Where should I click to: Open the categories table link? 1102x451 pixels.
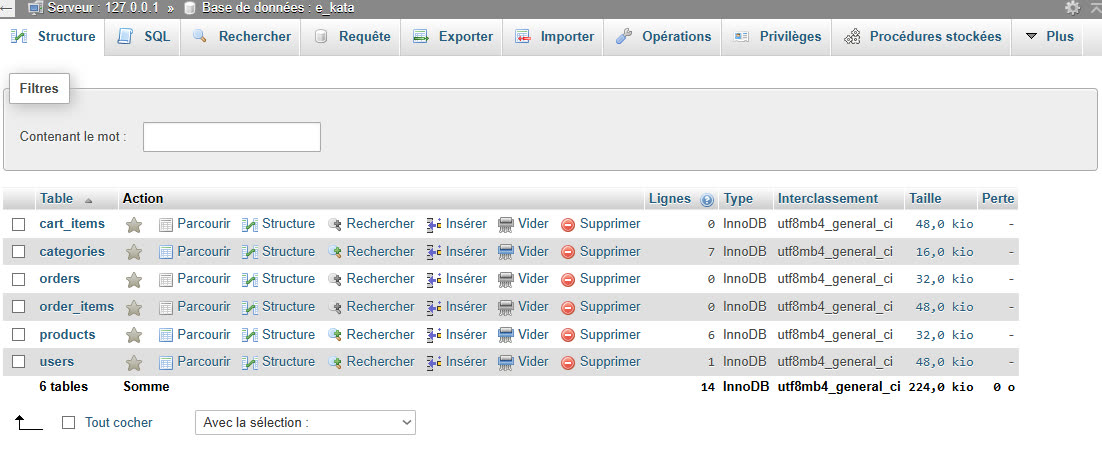click(72, 251)
